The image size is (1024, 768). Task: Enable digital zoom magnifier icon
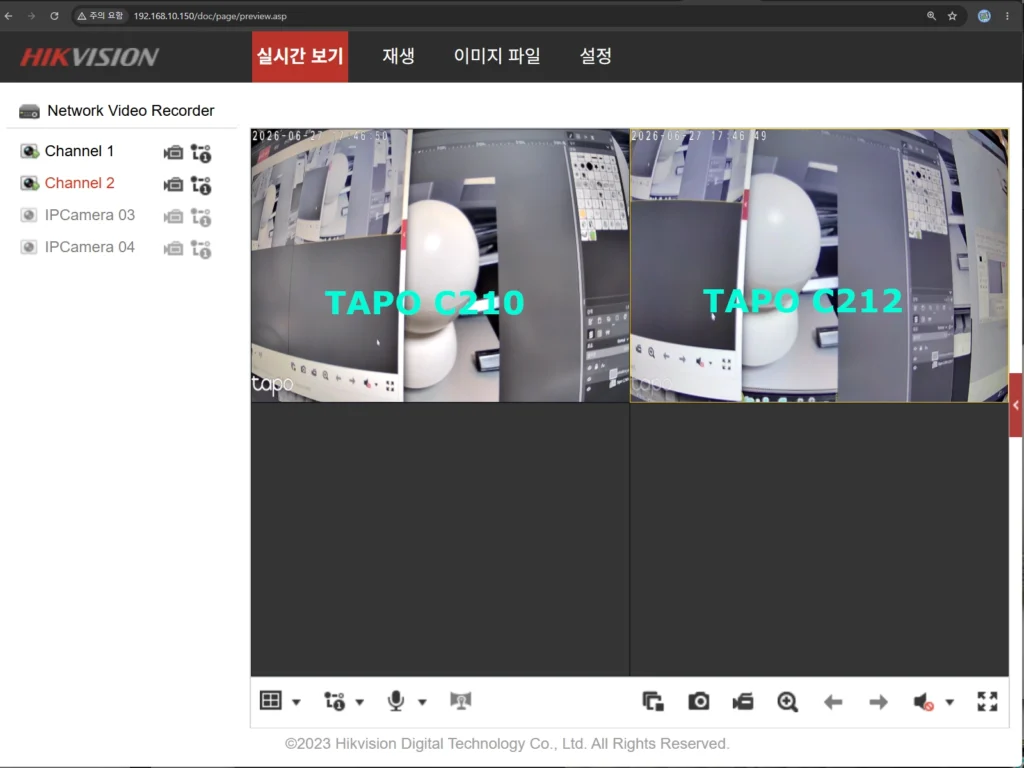(788, 702)
